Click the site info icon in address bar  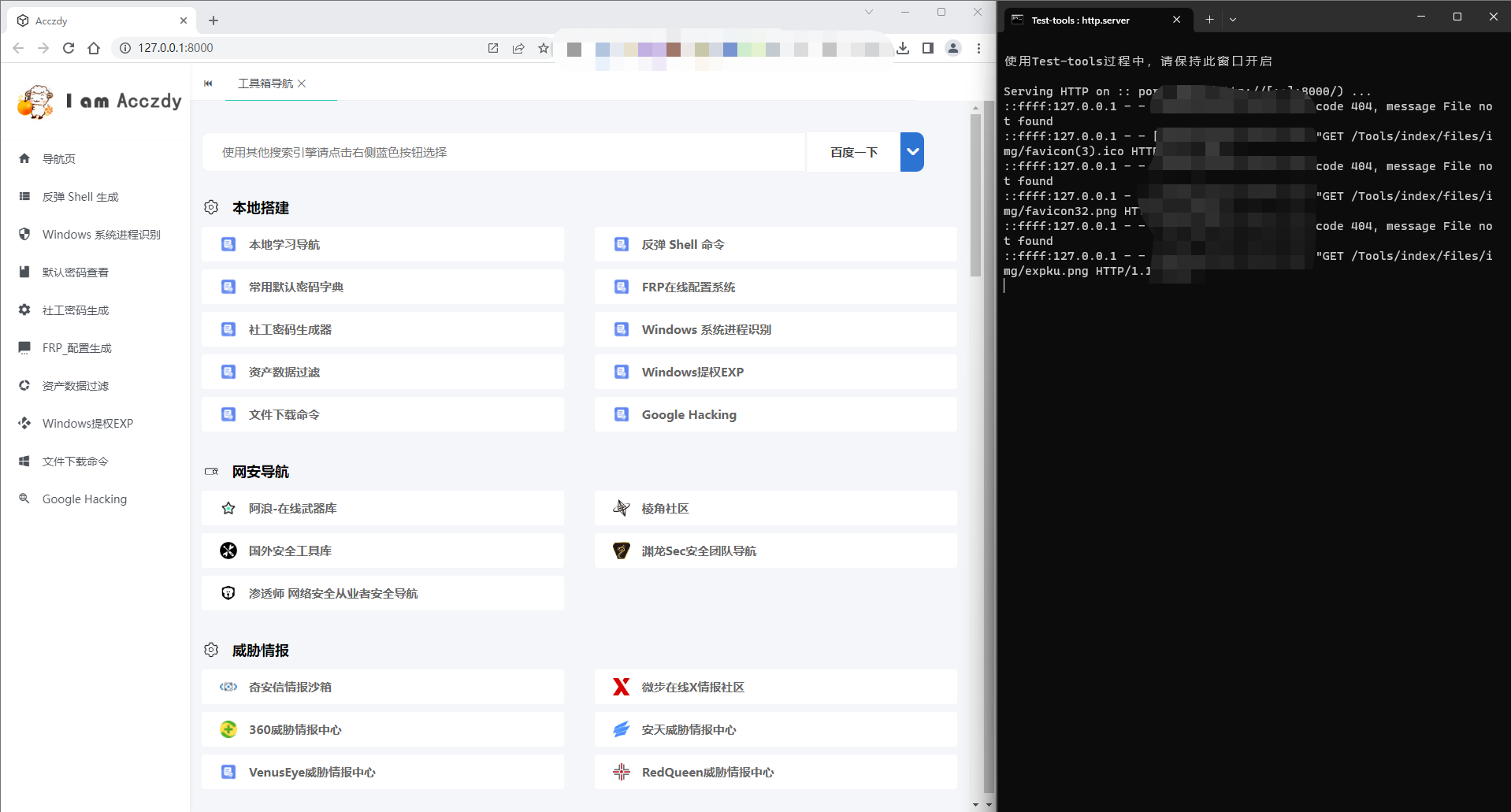pyautogui.click(x=124, y=48)
